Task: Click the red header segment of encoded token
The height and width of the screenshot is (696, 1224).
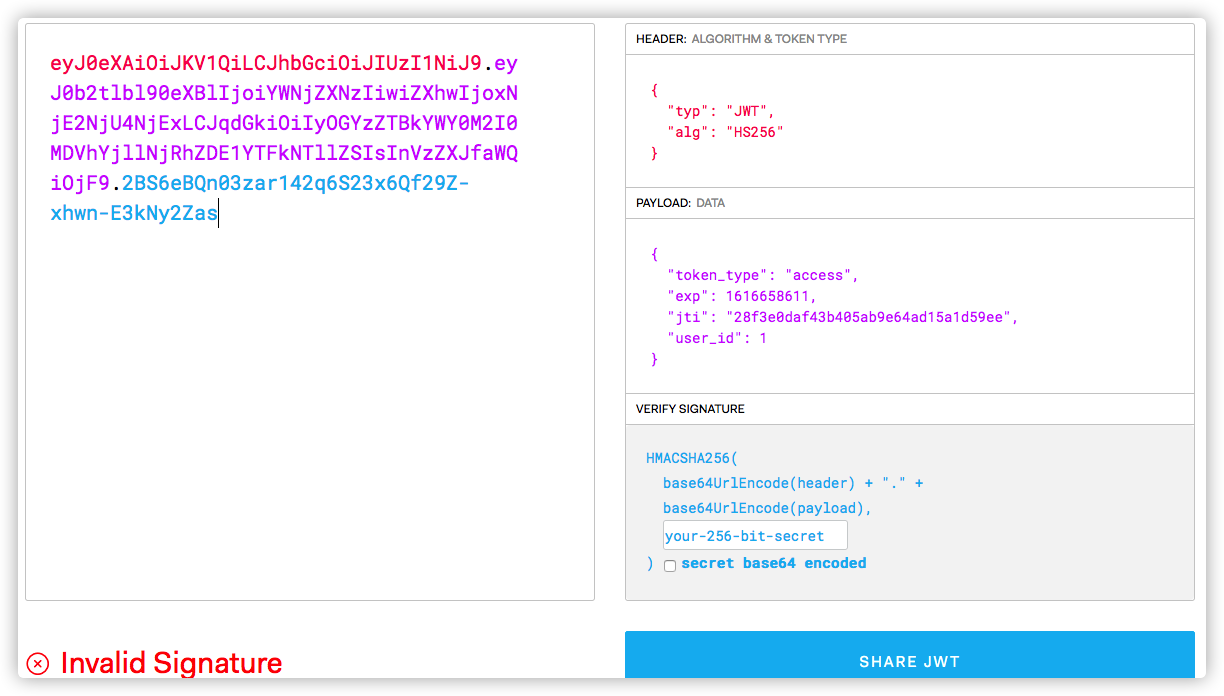Action: pos(265,64)
